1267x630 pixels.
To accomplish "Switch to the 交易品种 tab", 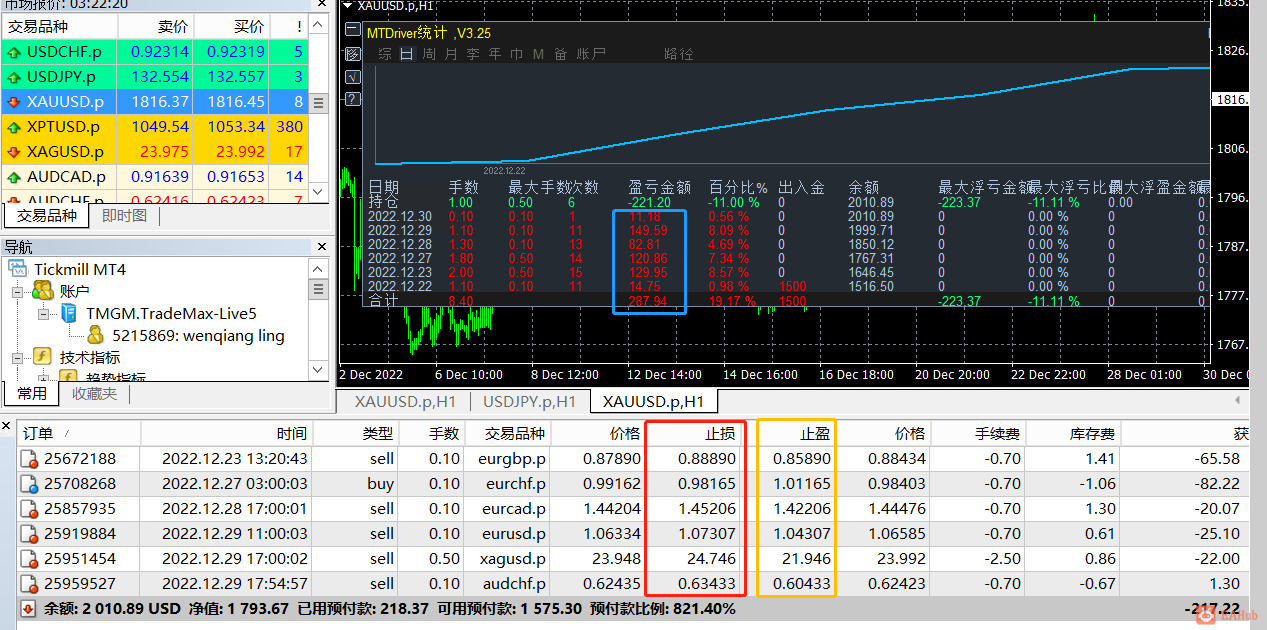I will [47, 215].
